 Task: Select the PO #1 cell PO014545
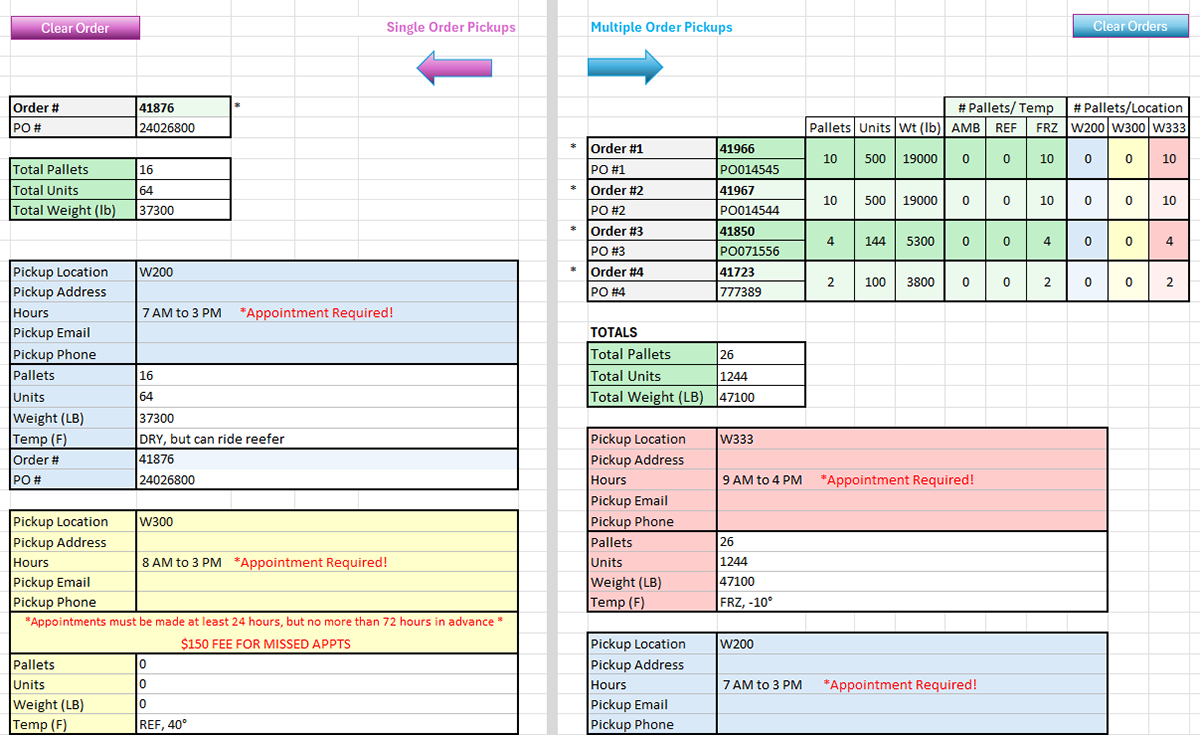pyautogui.click(x=761, y=169)
